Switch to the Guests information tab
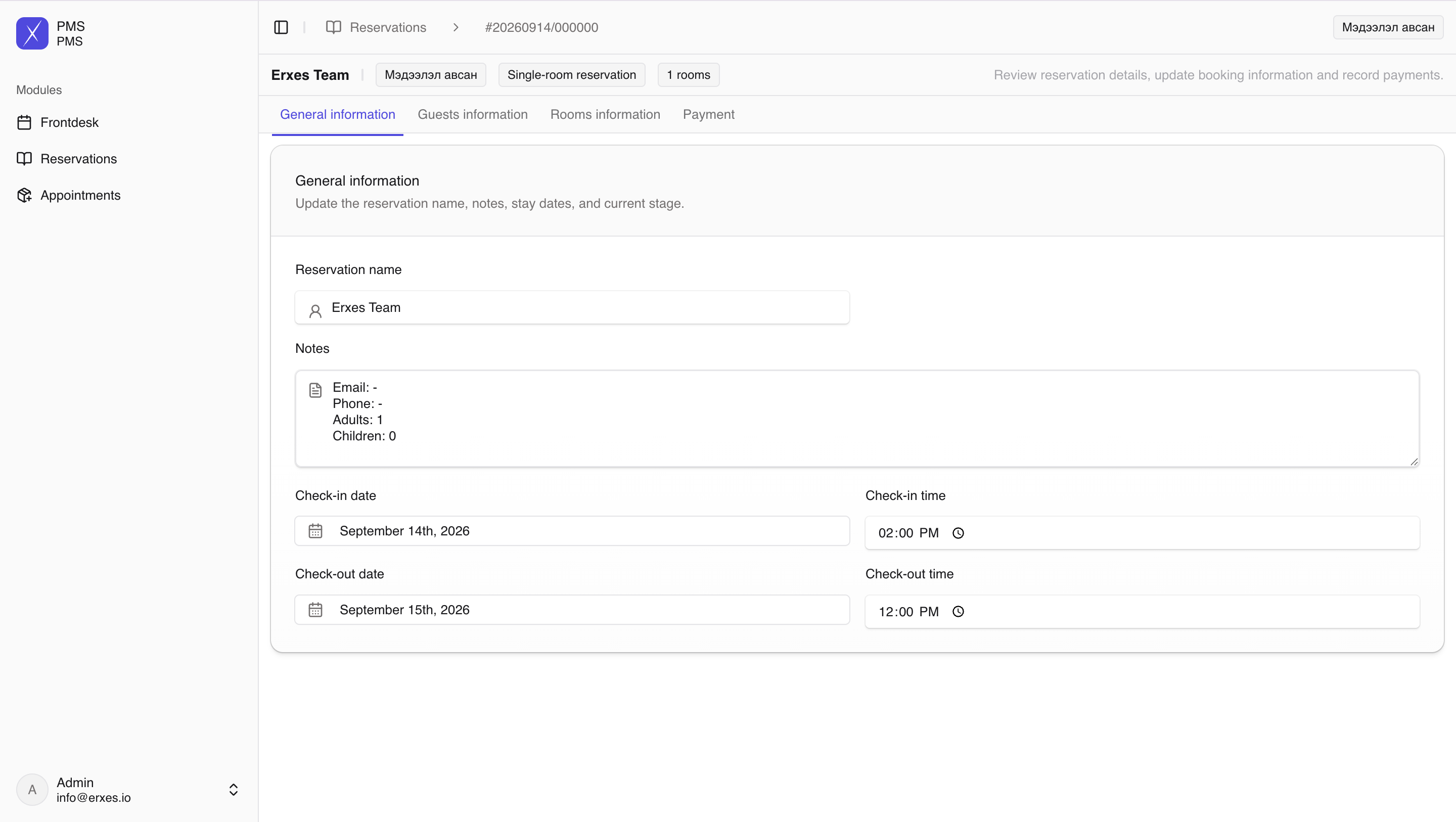This screenshot has height=822, width=1456. (473, 114)
